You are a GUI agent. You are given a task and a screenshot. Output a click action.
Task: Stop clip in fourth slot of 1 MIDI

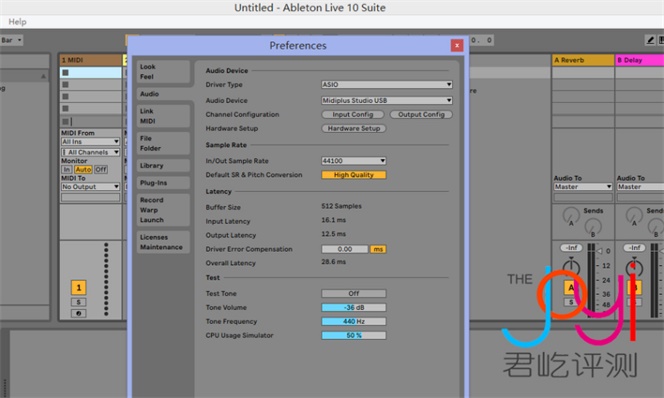(x=65, y=108)
